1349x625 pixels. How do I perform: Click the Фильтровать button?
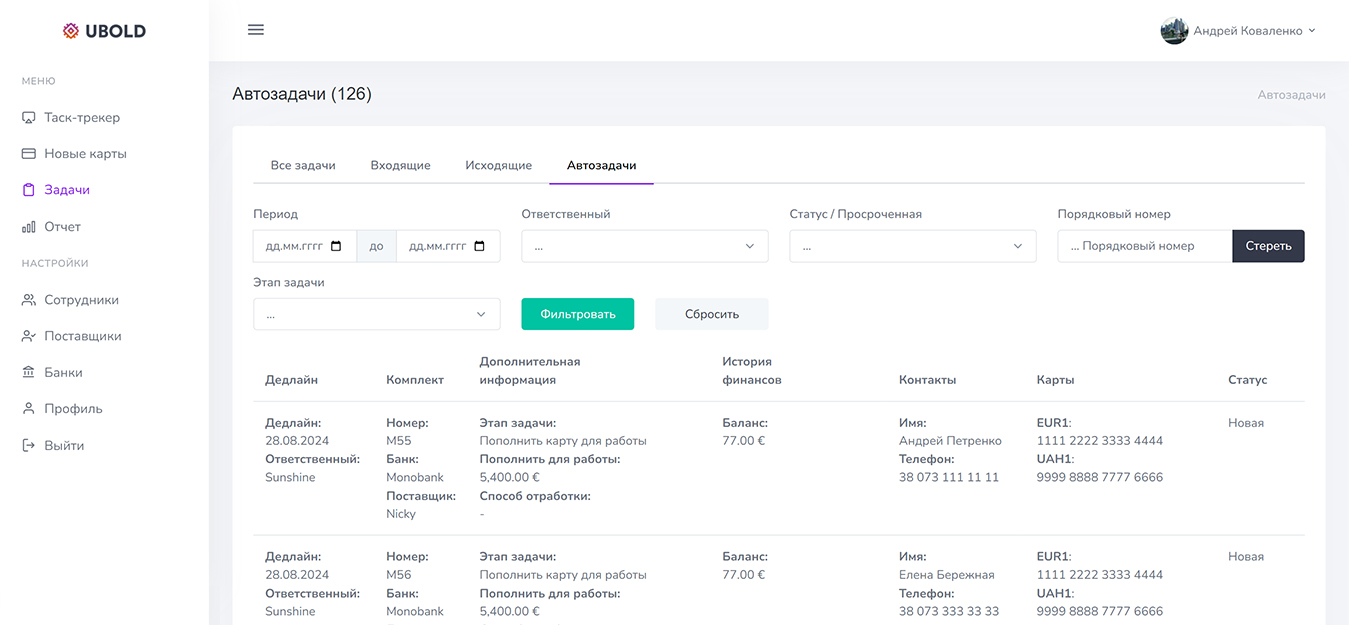(577, 313)
